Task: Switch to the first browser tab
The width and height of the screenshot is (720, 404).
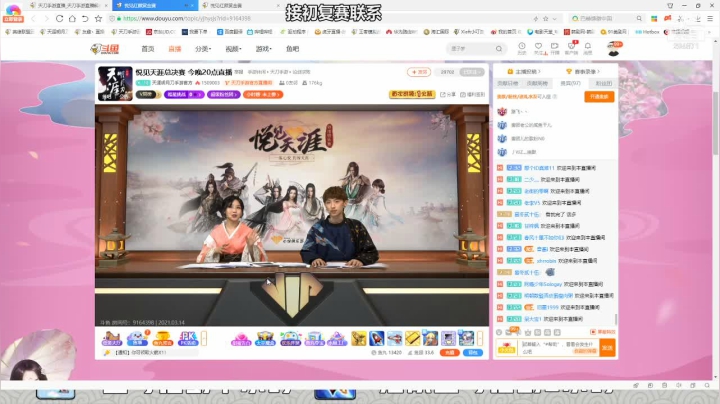Action: tap(68, 6)
